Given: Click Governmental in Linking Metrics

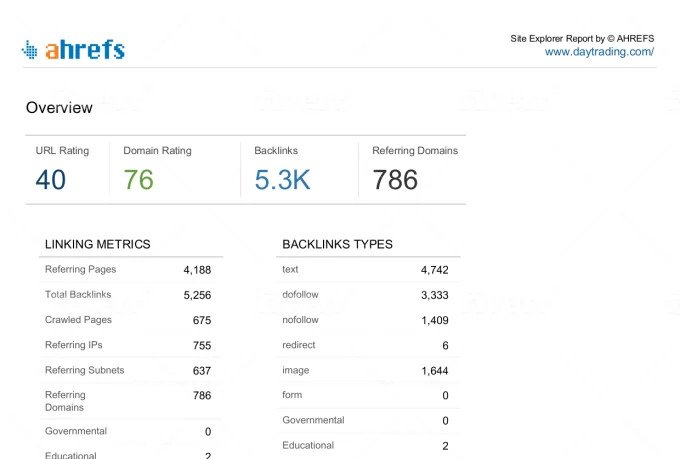Looking at the screenshot, I should pos(76,431).
